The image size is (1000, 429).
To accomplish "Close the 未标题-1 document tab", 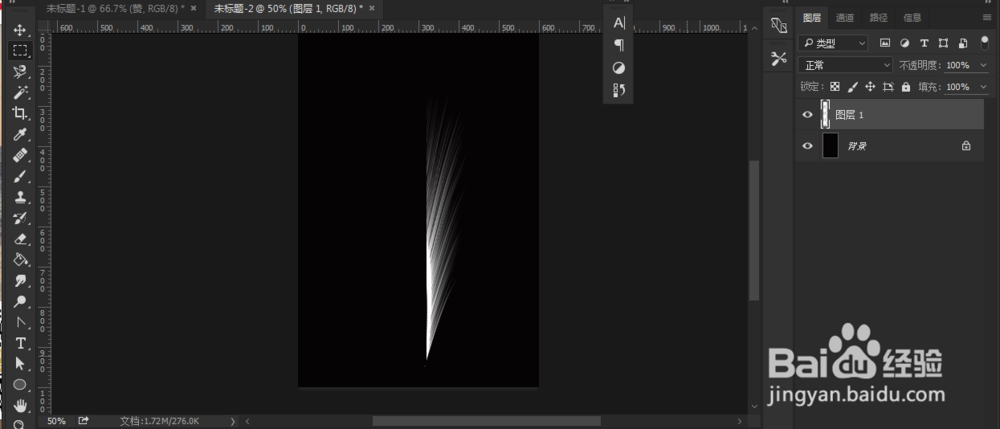I will [x=194, y=8].
